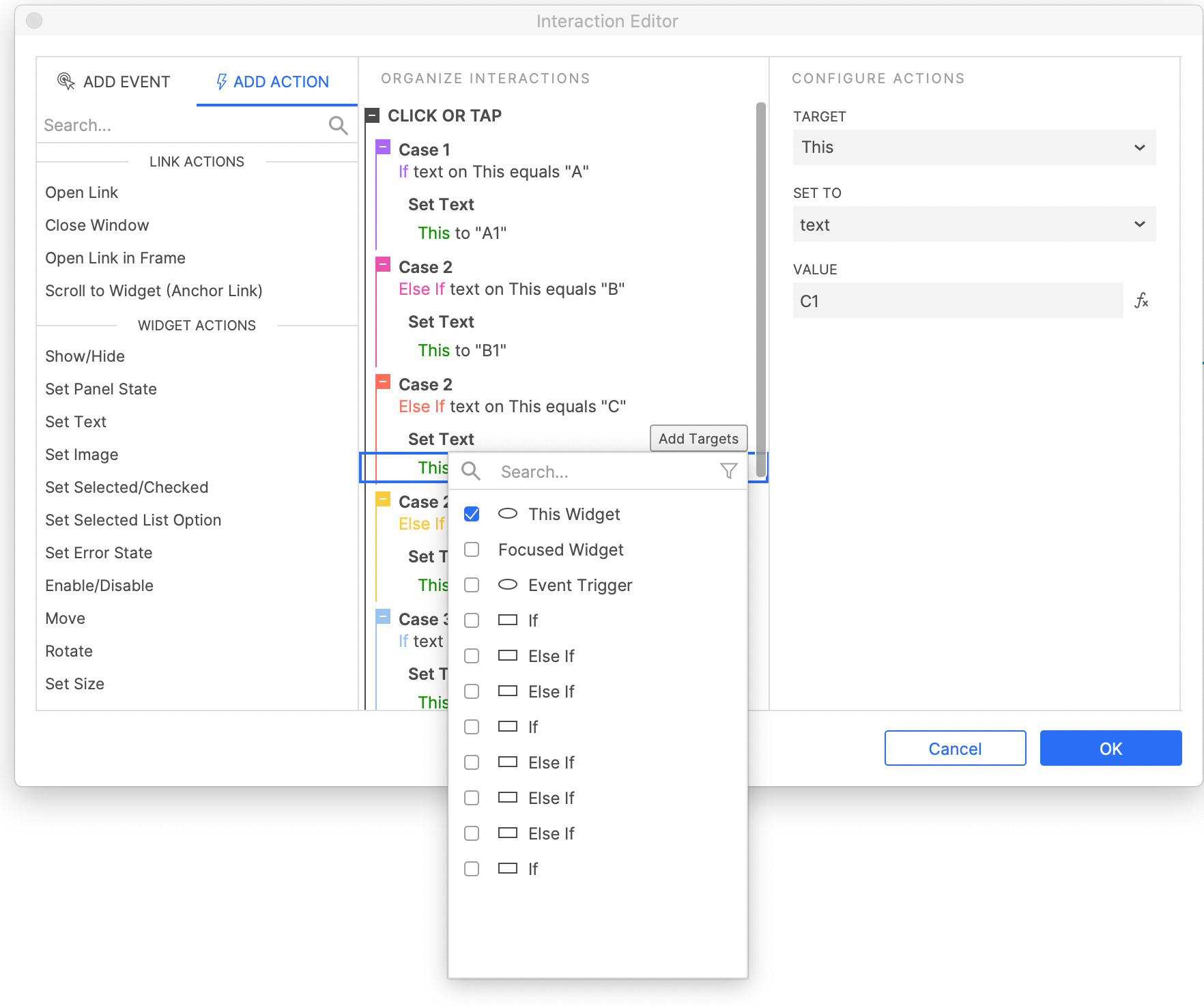Switch to the Add Event tab
The image size is (1204, 1006).
tap(115, 82)
